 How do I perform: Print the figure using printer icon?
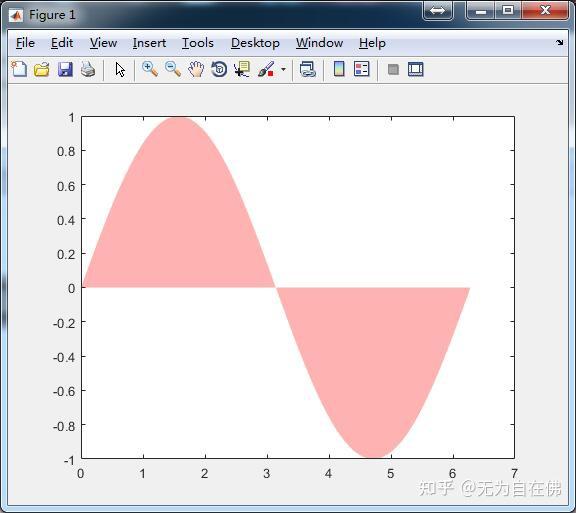(x=88, y=69)
